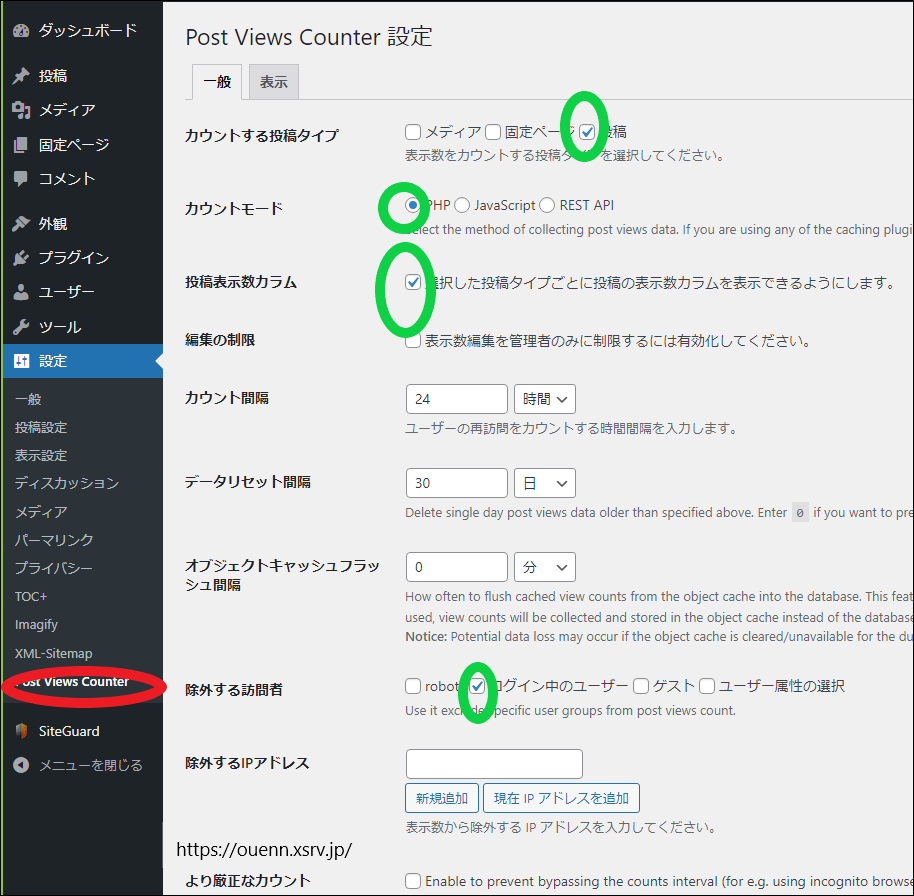Click the Dashboard gauge icon
914x896 pixels.
click(x=21, y=31)
